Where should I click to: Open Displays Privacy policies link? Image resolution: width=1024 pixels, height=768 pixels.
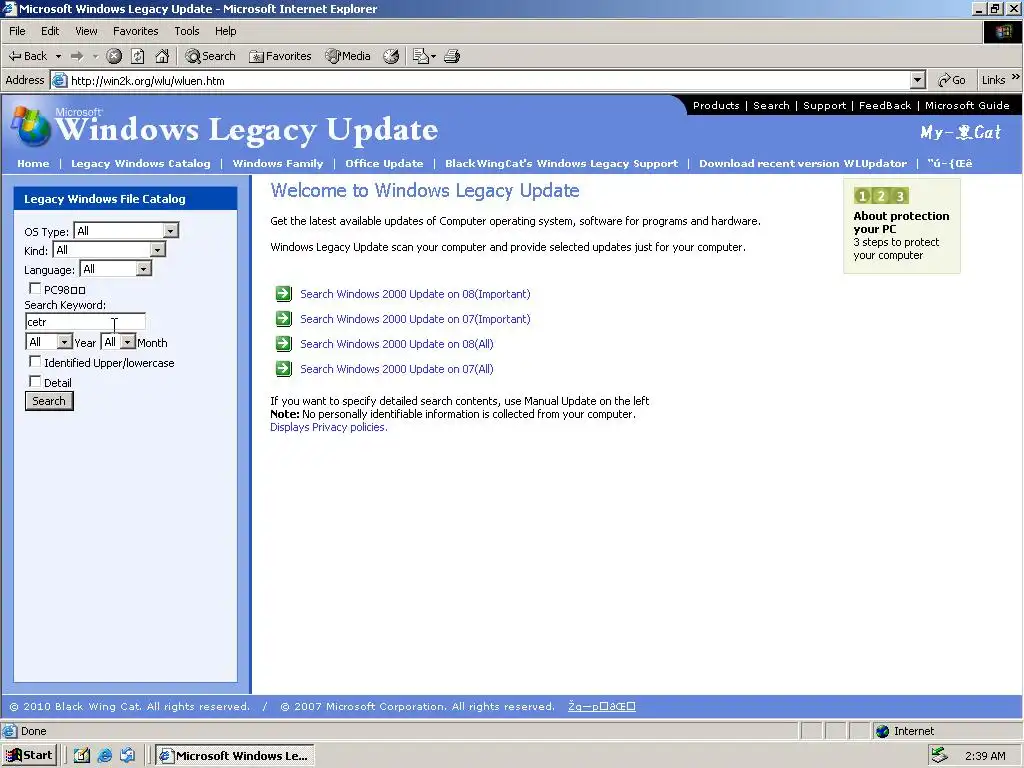tap(328, 427)
